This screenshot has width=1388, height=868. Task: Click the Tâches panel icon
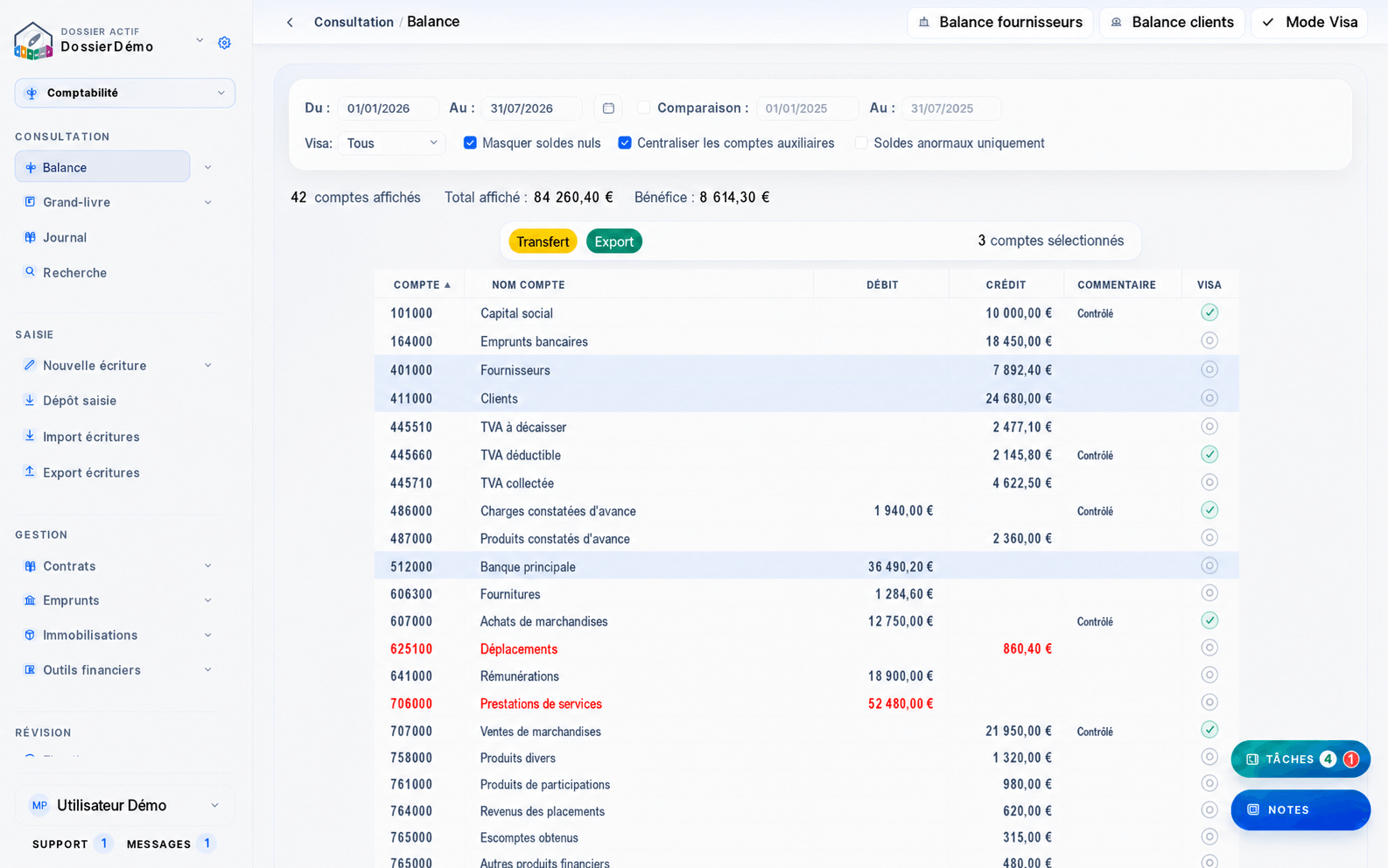tap(1252, 759)
